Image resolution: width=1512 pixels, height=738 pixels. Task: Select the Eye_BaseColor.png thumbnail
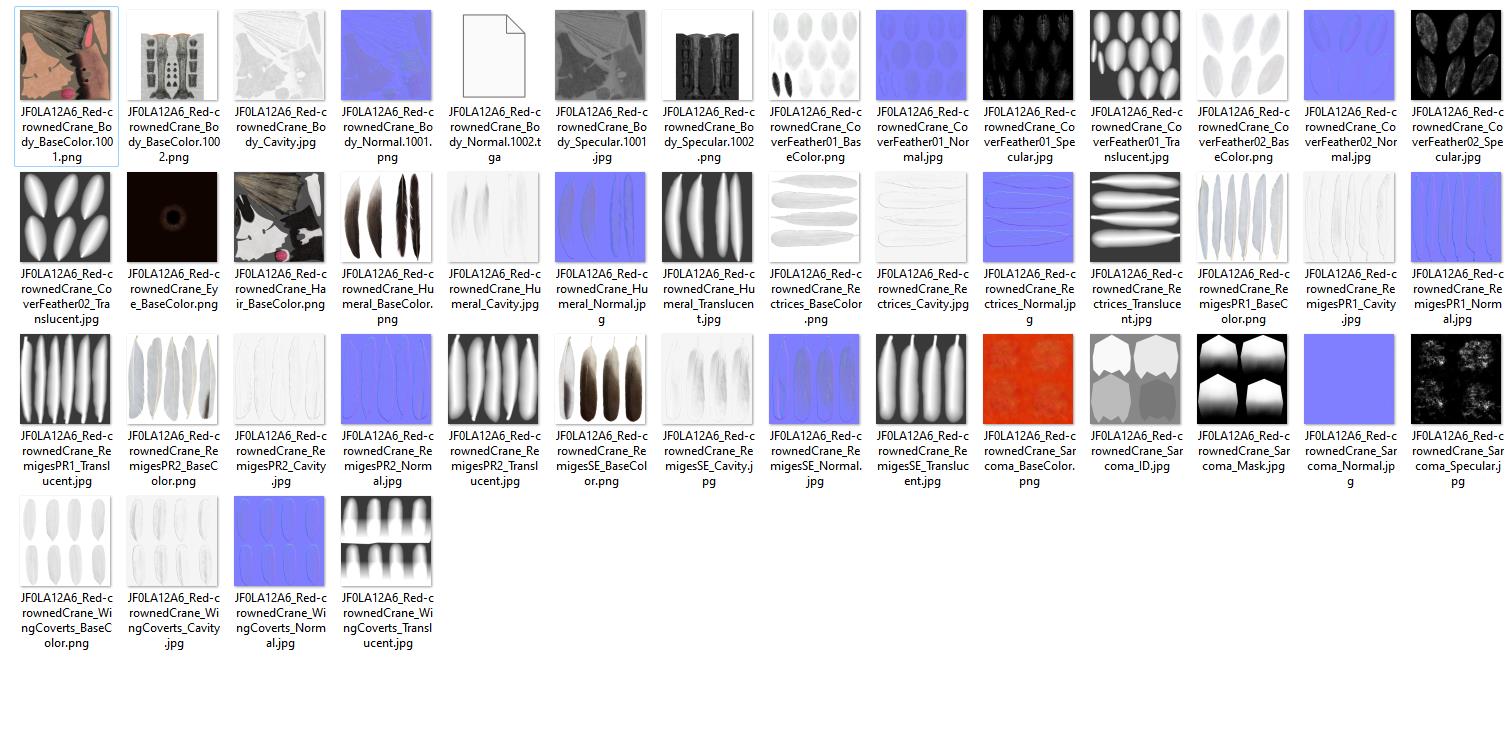tap(173, 217)
